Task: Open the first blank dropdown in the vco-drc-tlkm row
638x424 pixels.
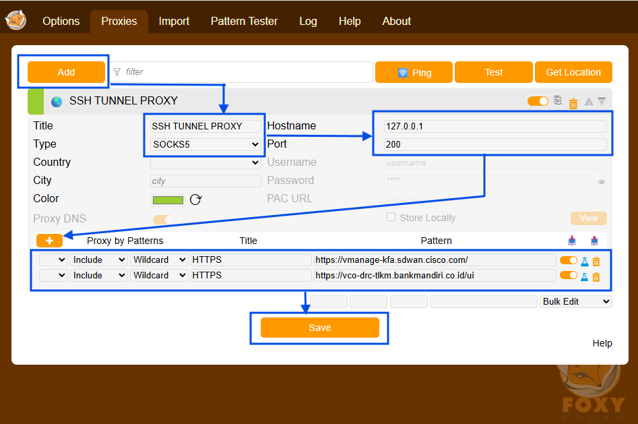Action: coord(53,275)
